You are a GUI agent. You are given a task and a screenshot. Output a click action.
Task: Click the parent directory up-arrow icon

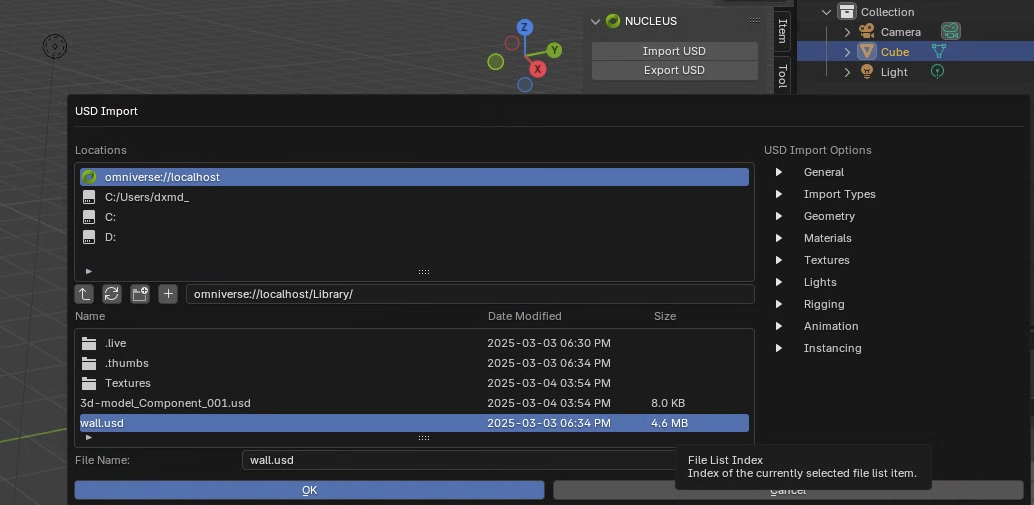[84, 294]
